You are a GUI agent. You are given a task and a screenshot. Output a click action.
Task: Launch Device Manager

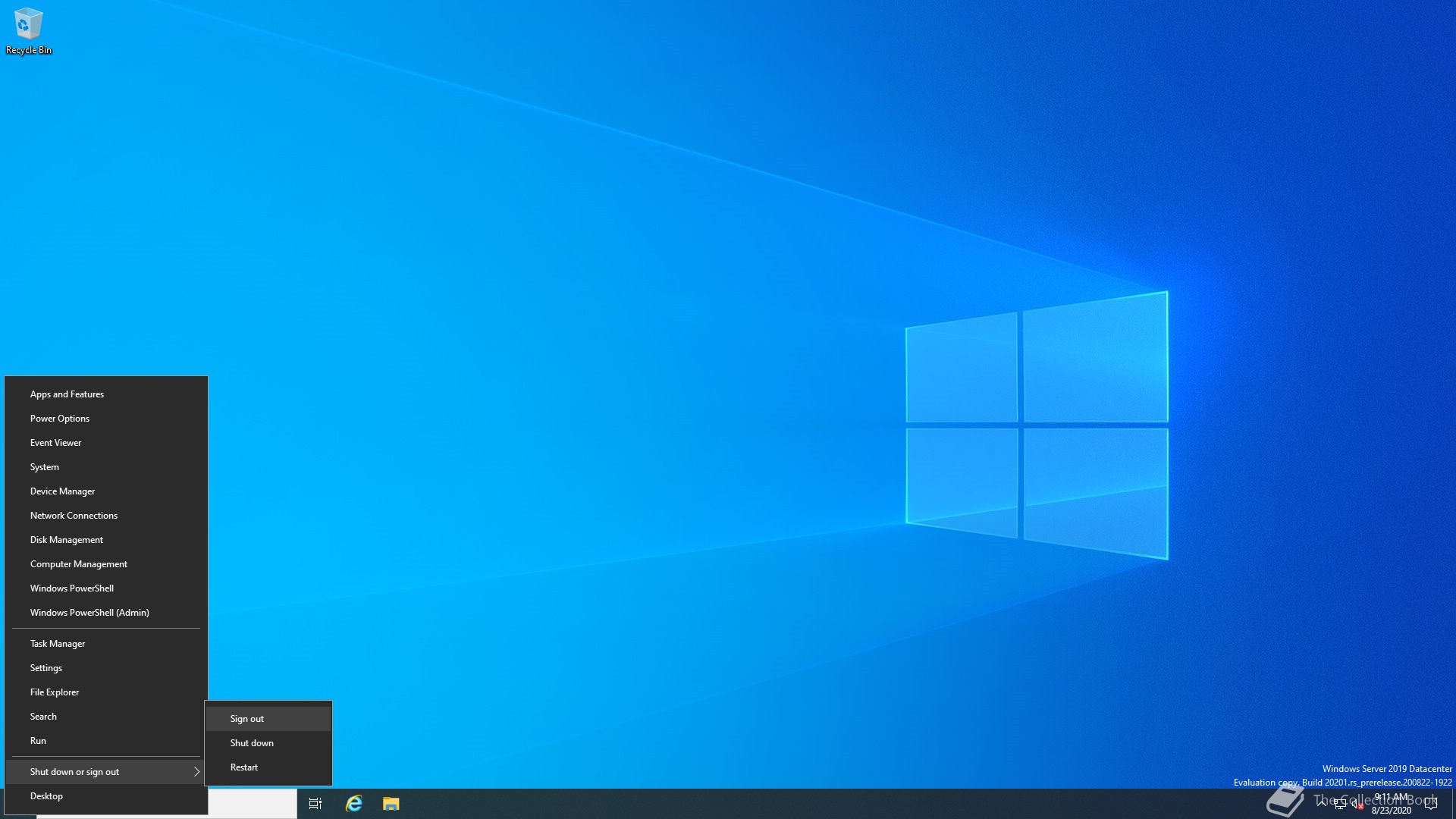pyautogui.click(x=106, y=491)
